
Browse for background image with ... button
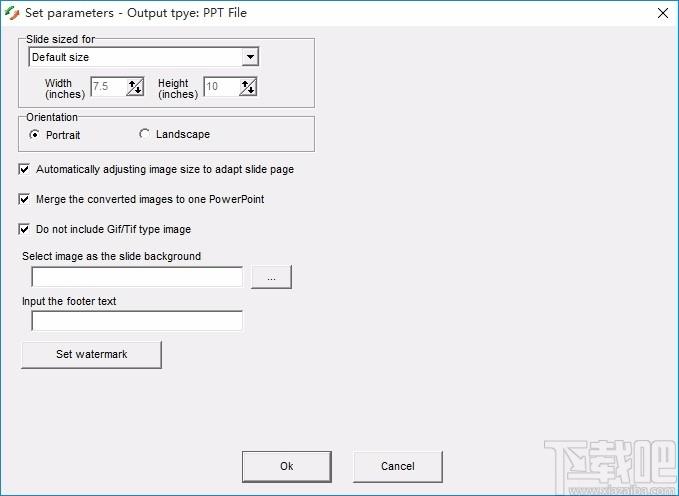[x=272, y=277]
